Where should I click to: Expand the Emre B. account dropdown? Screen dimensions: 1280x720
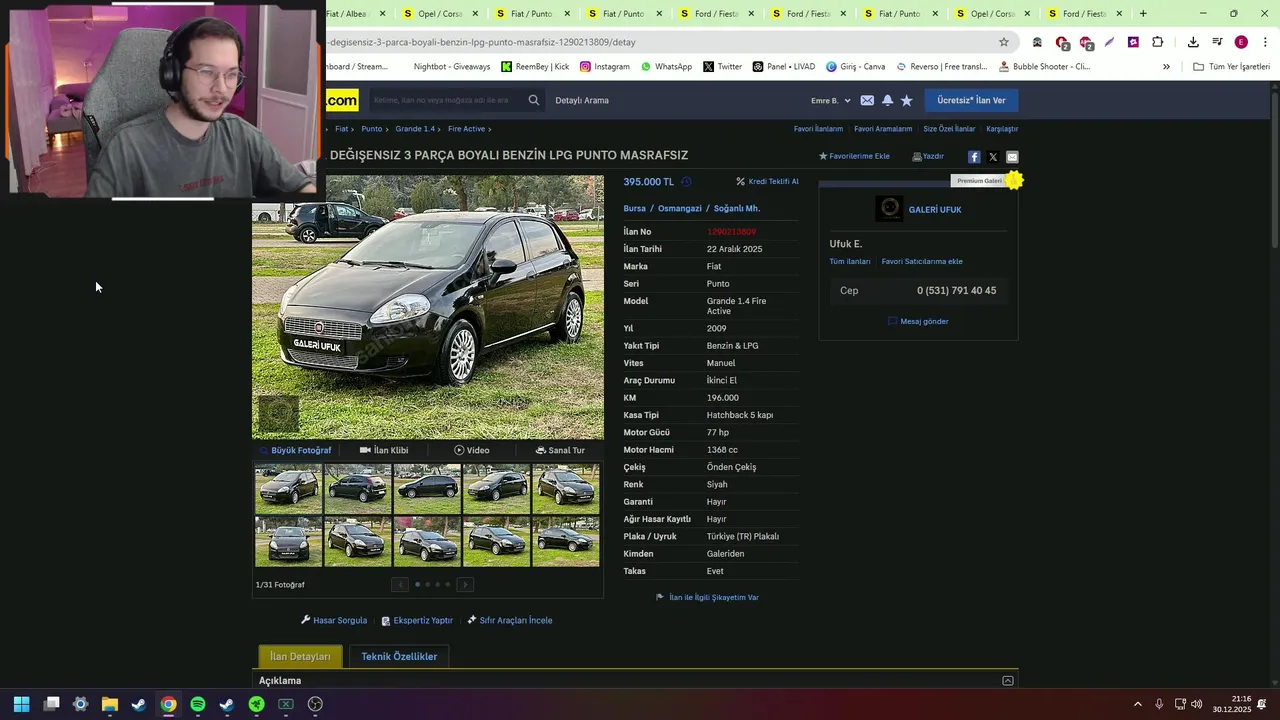[x=831, y=100]
